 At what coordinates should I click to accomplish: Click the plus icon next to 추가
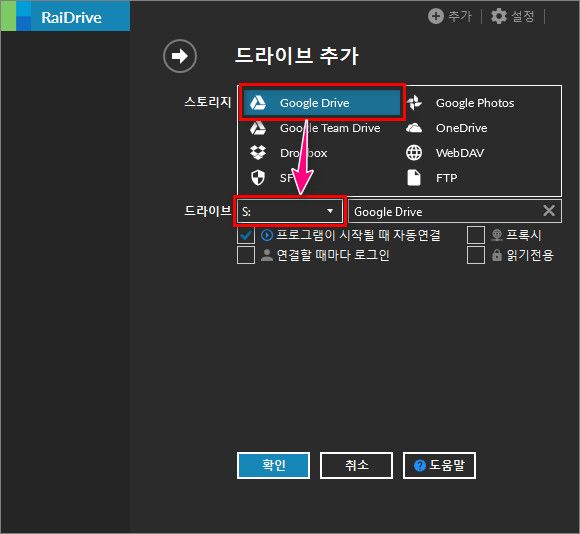(x=435, y=16)
